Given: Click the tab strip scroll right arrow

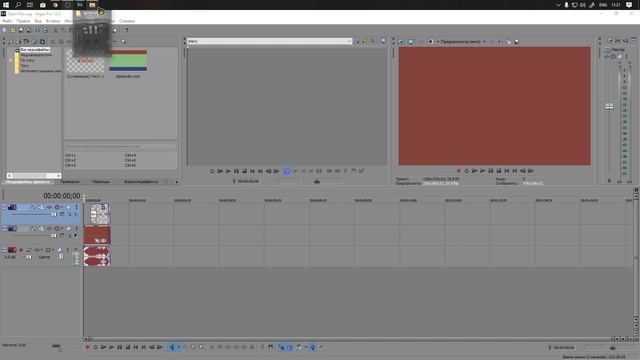Looking at the screenshot, I should [177, 182].
